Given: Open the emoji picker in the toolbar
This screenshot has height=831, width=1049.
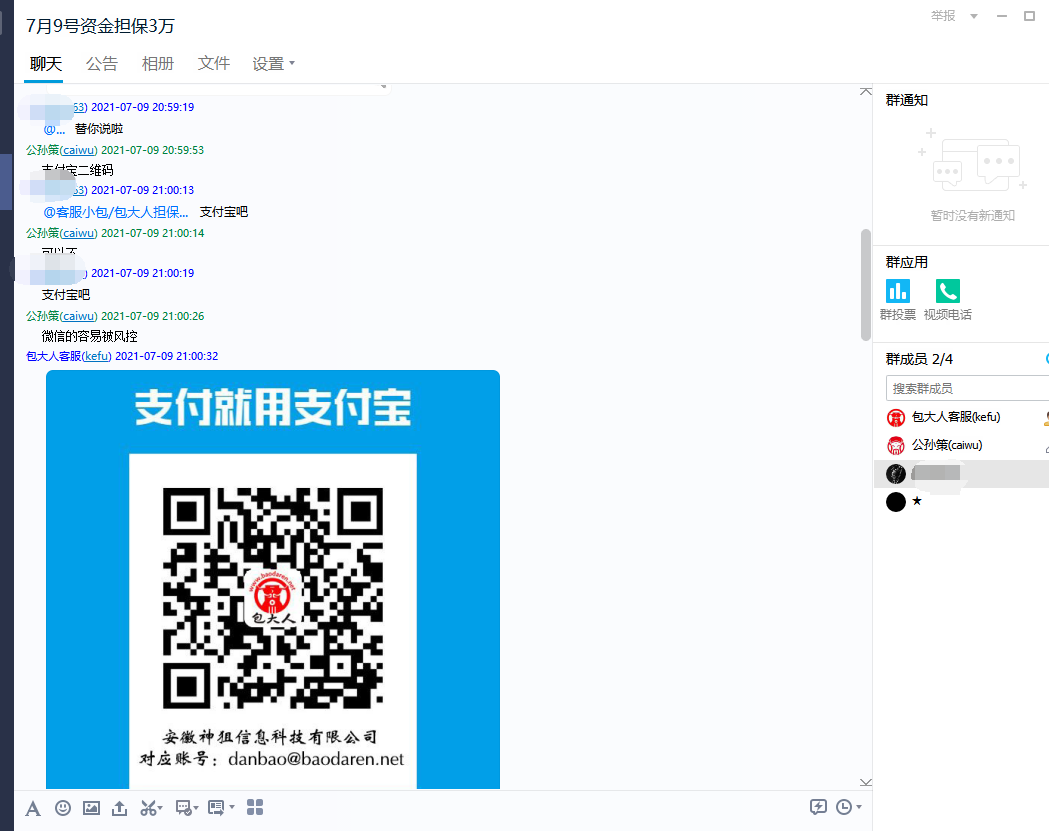Looking at the screenshot, I should (63, 808).
